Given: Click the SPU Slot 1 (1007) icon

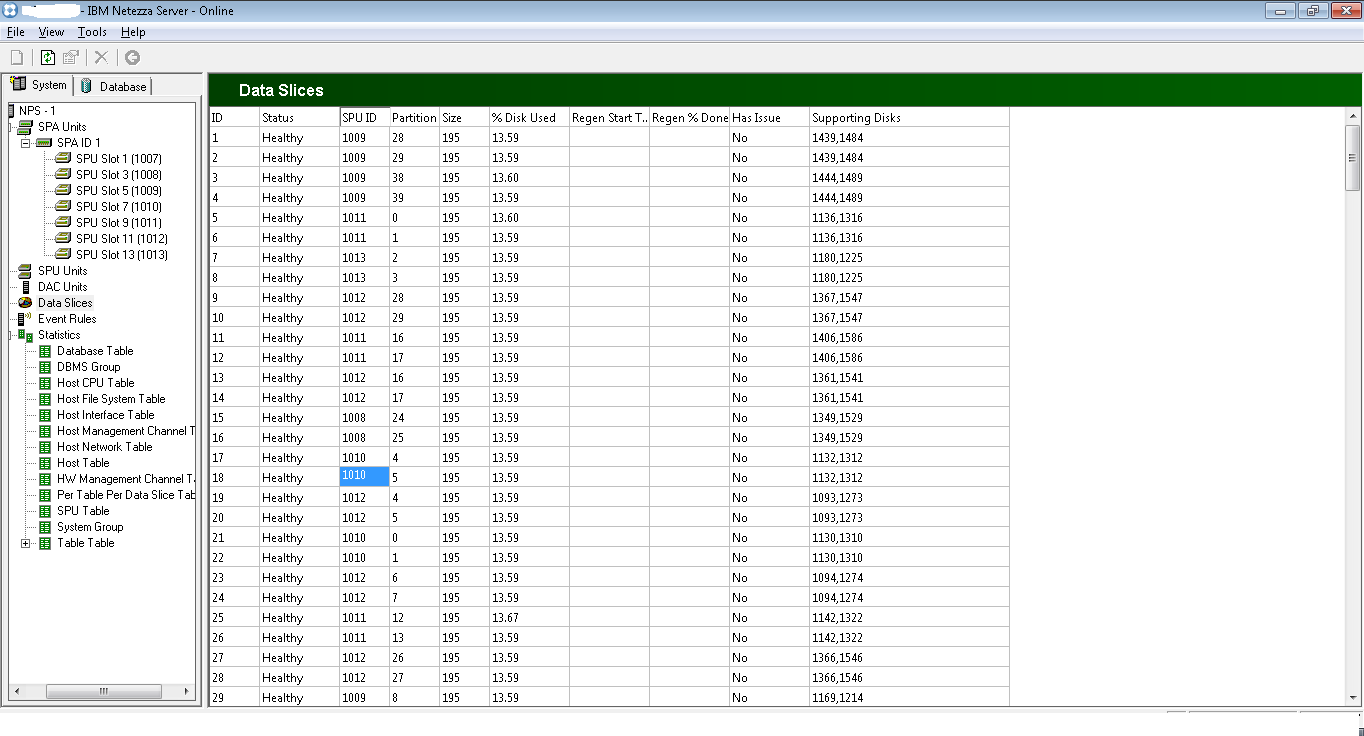Looking at the screenshot, I should click(x=63, y=159).
